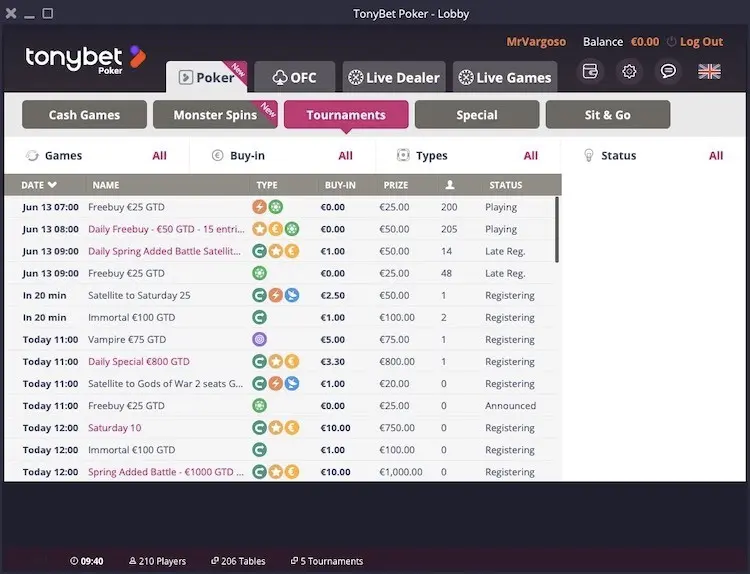The image size is (750, 574).
Task: Sort by the TYPE column header
Action: [266, 185]
